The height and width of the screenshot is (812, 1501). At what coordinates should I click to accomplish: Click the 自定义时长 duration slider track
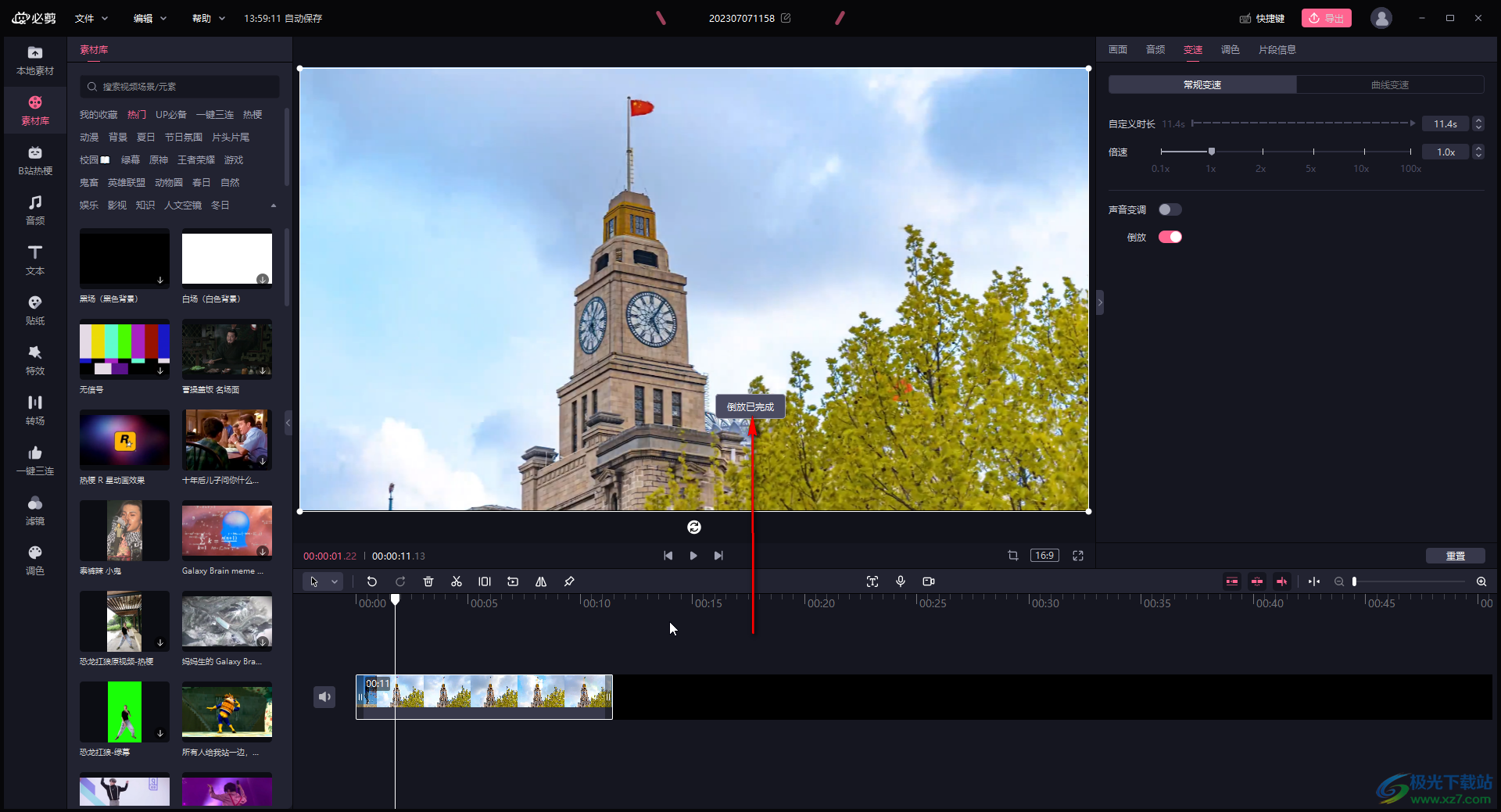(1303, 123)
